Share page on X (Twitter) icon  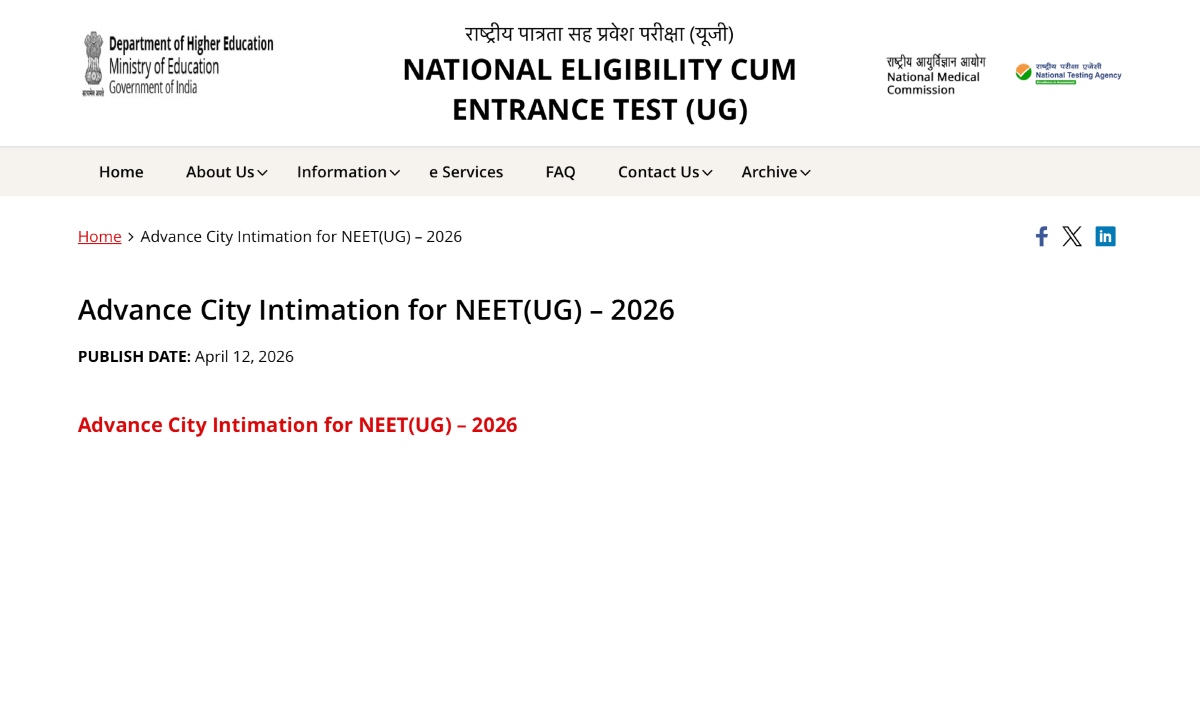point(1072,236)
